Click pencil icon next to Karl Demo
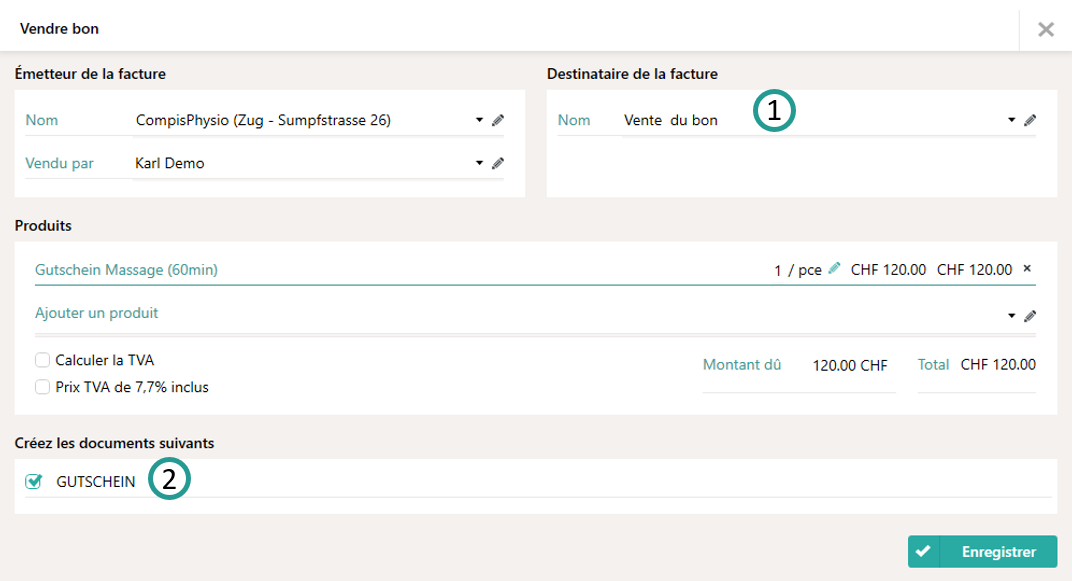 click(x=498, y=164)
